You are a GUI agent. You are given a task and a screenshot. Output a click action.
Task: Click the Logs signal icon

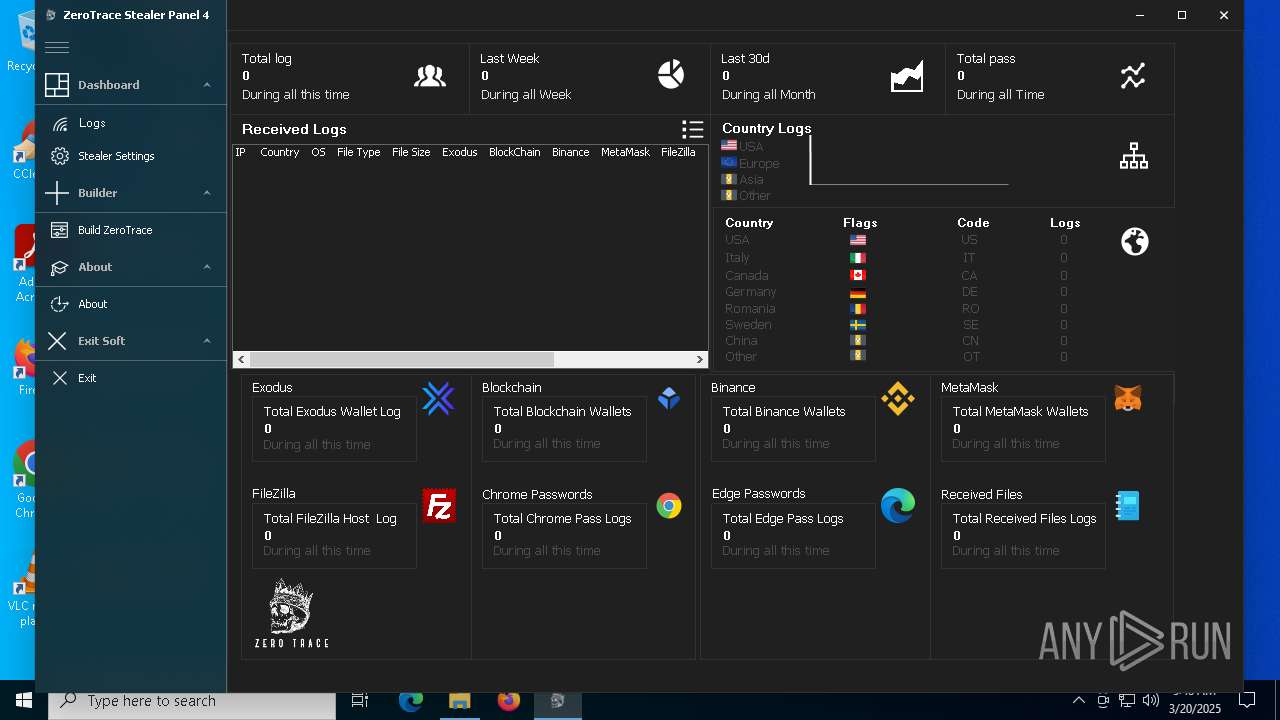[x=60, y=123]
